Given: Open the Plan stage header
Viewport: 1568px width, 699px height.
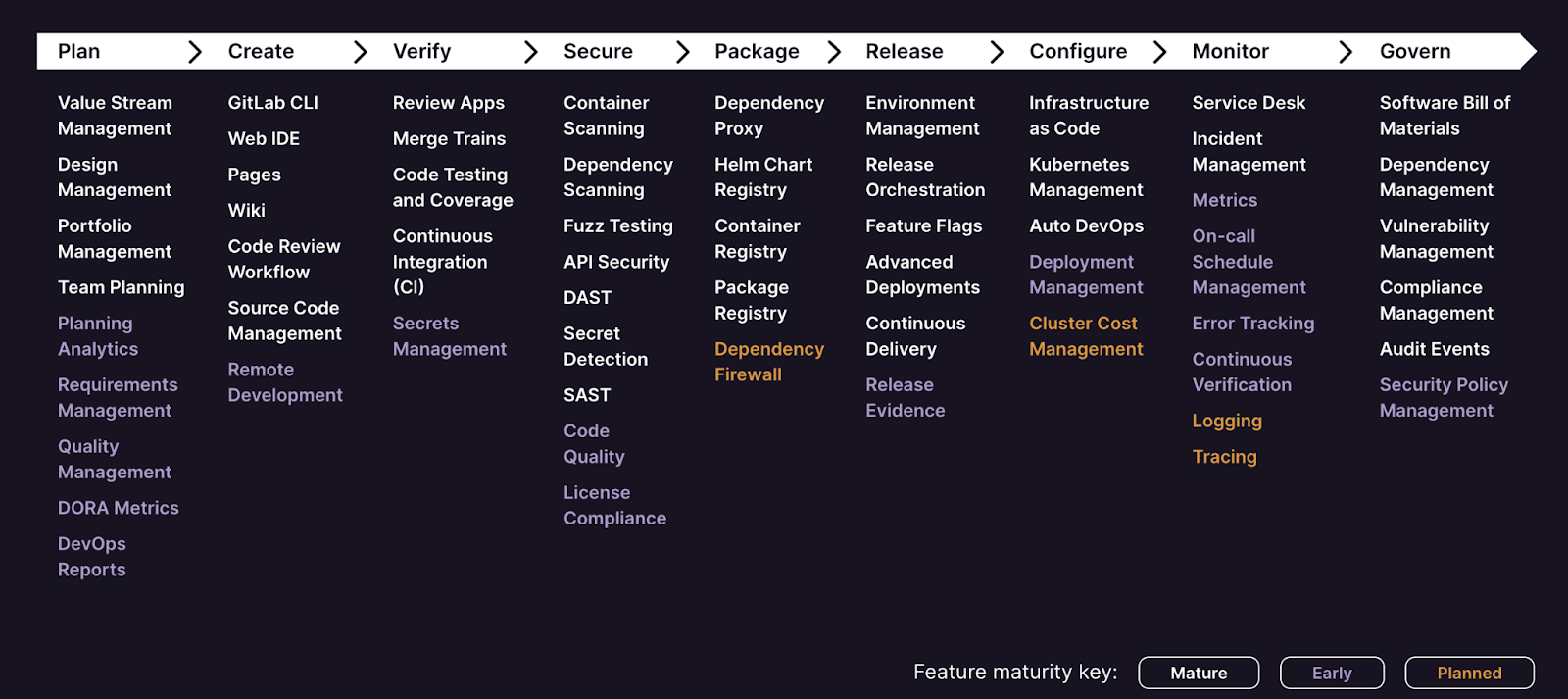Looking at the screenshot, I should (x=79, y=52).
